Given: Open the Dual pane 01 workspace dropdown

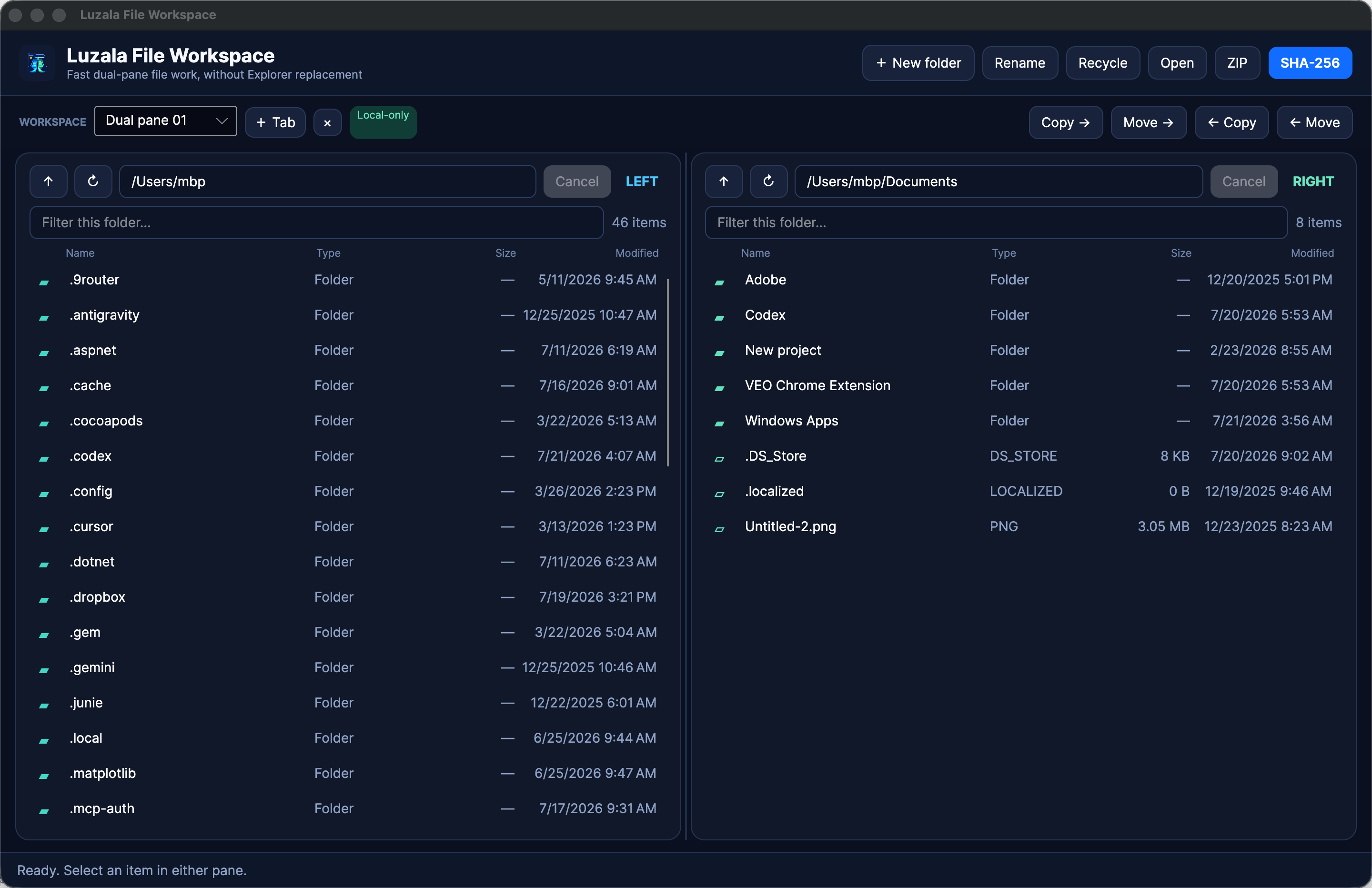Looking at the screenshot, I should (x=165, y=121).
